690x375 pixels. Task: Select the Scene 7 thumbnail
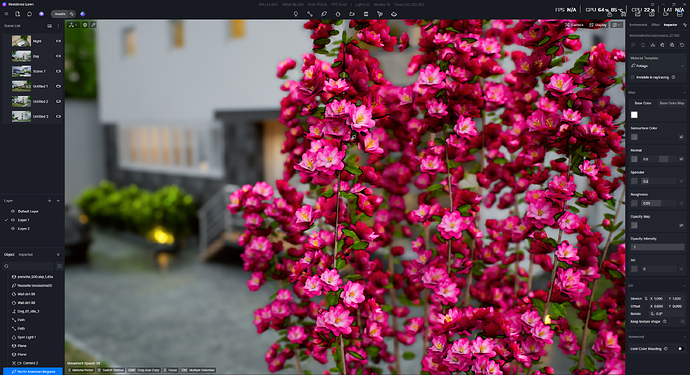point(21,71)
